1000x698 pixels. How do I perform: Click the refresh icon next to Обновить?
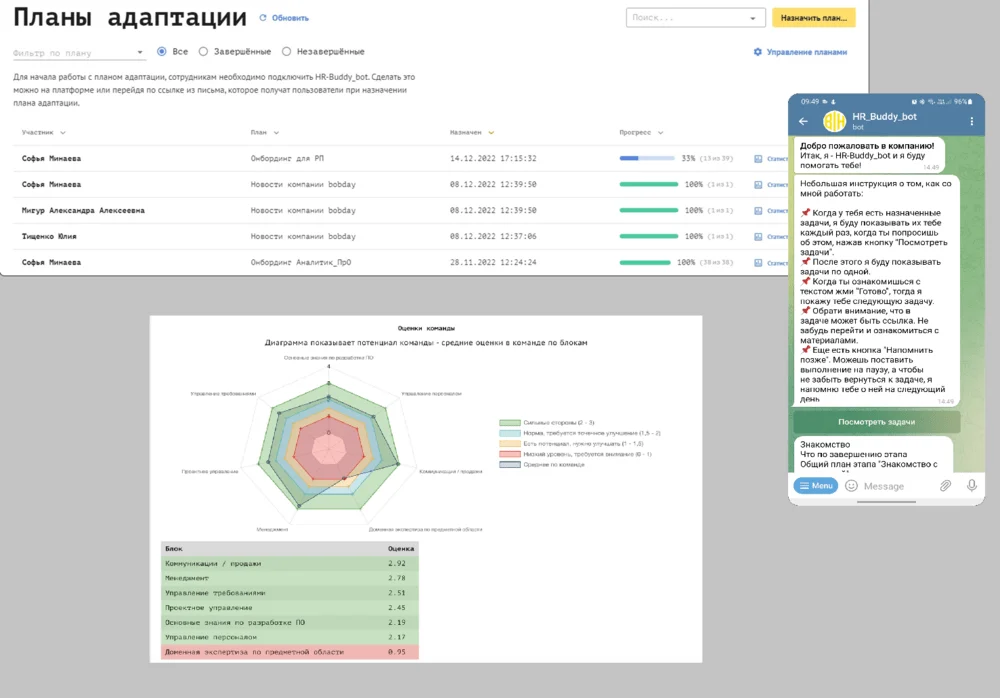point(263,18)
